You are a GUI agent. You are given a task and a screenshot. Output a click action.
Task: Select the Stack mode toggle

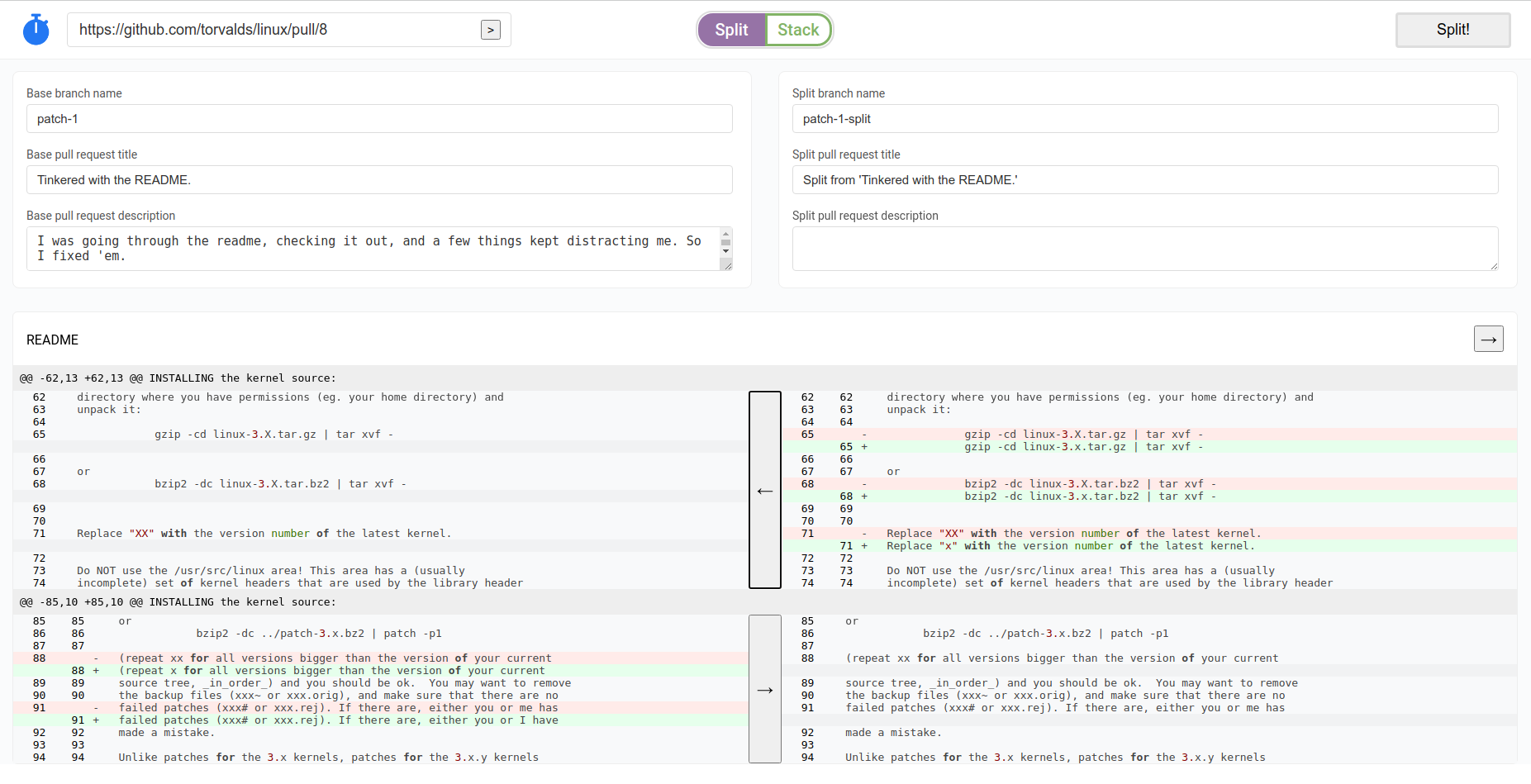[x=798, y=30]
